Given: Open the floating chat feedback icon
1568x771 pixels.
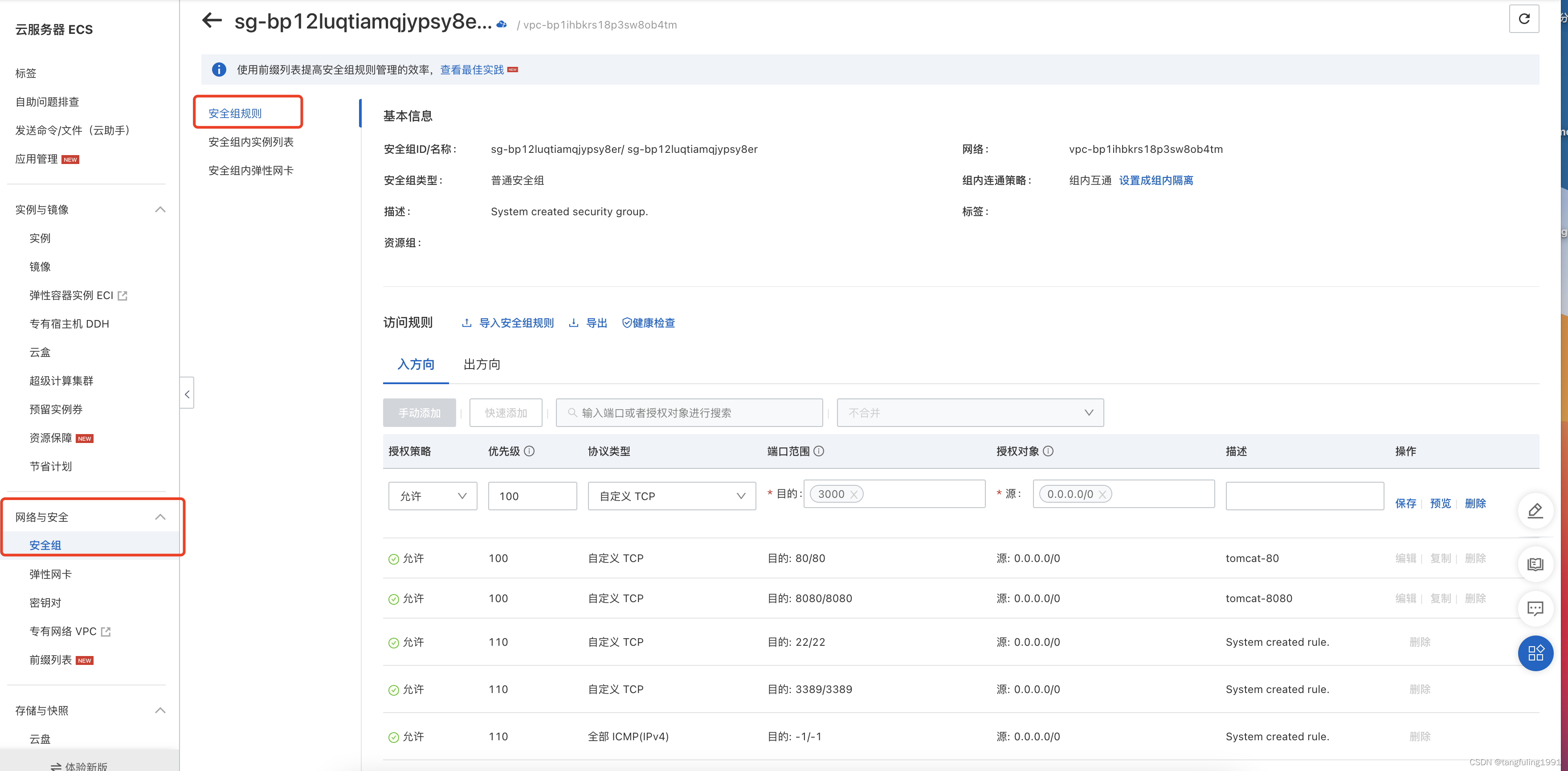Looking at the screenshot, I should point(1535,608).
